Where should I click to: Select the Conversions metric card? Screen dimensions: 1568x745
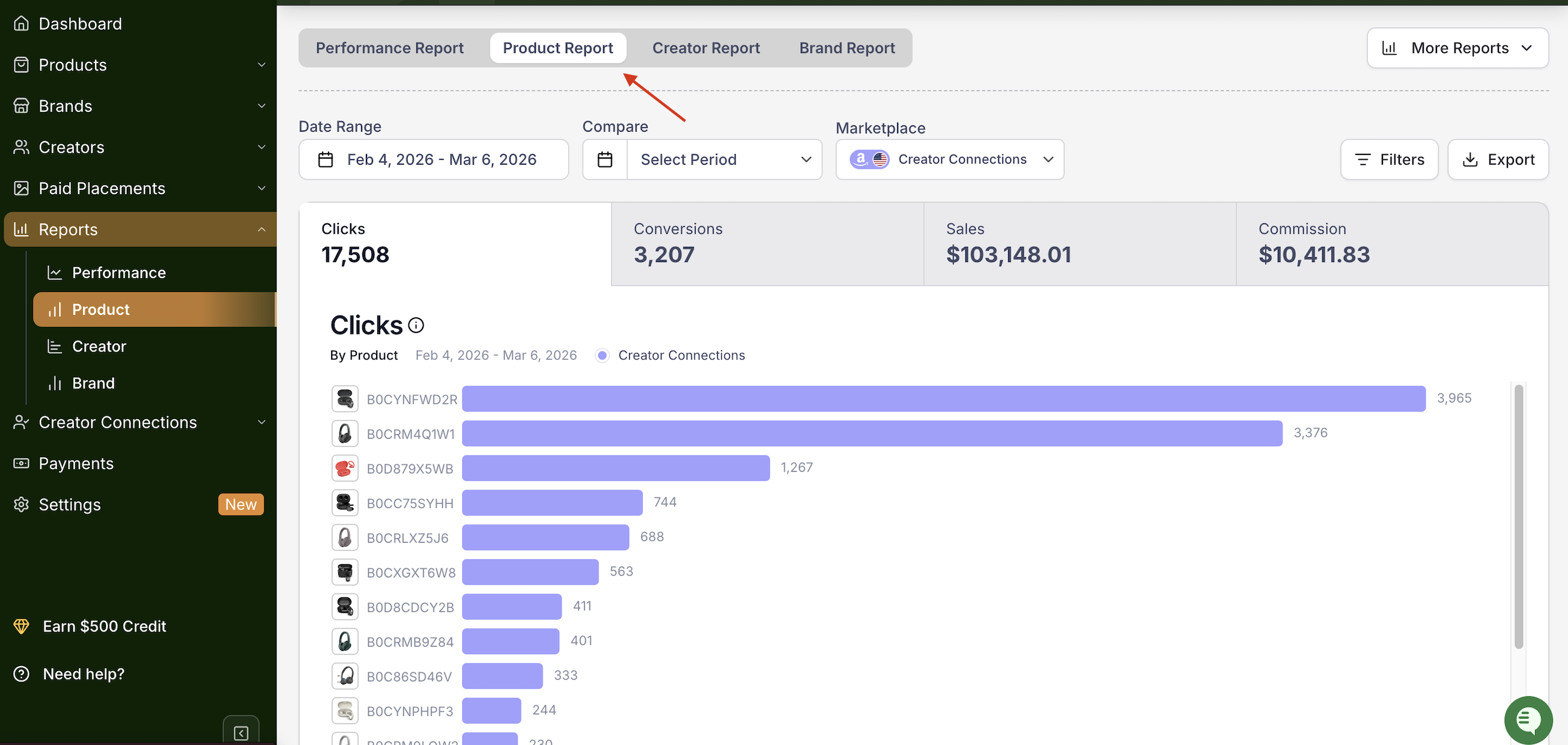click(767, 244)
